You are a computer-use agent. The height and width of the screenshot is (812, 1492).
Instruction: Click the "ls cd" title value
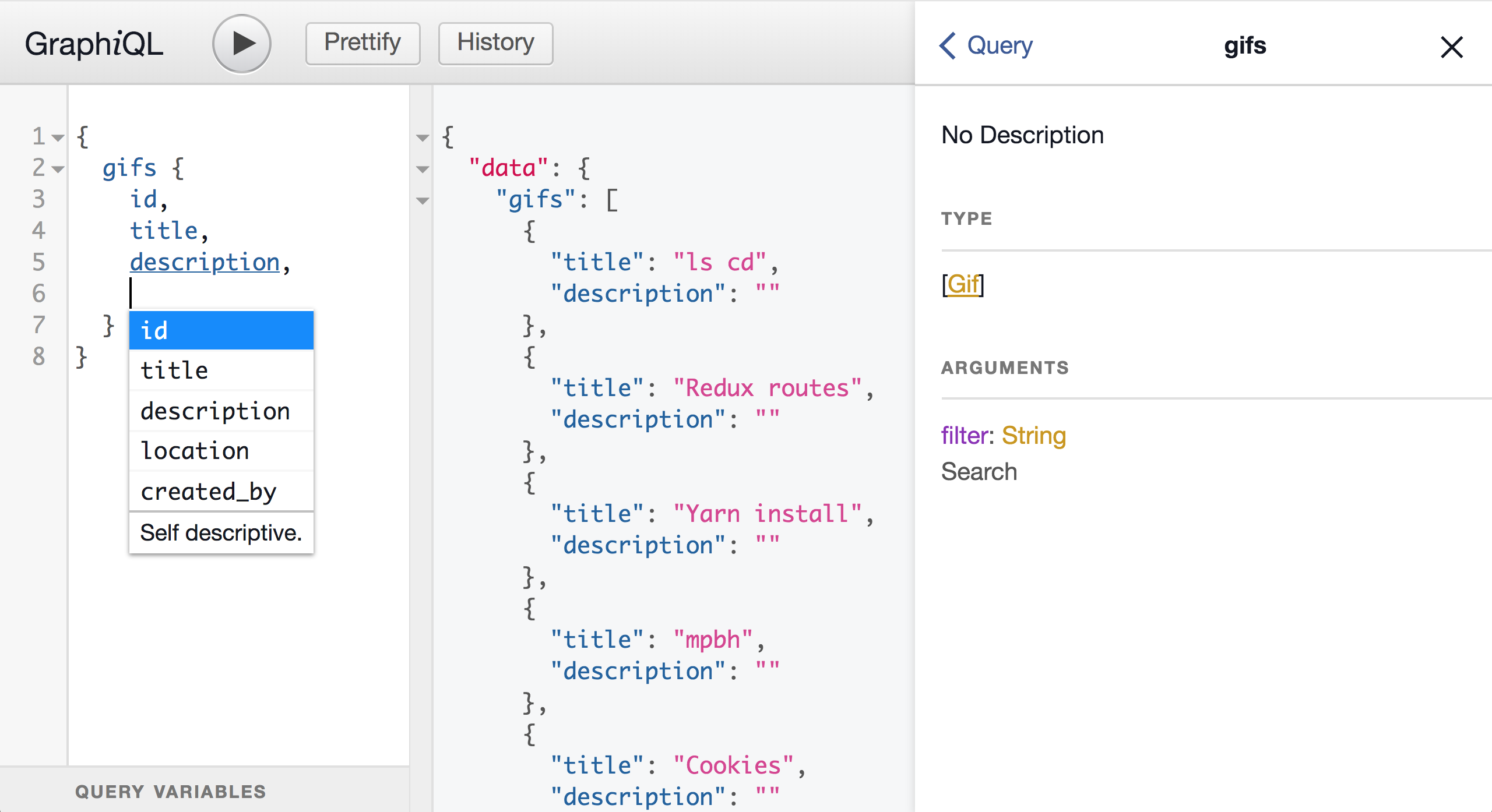click(719, 262)
